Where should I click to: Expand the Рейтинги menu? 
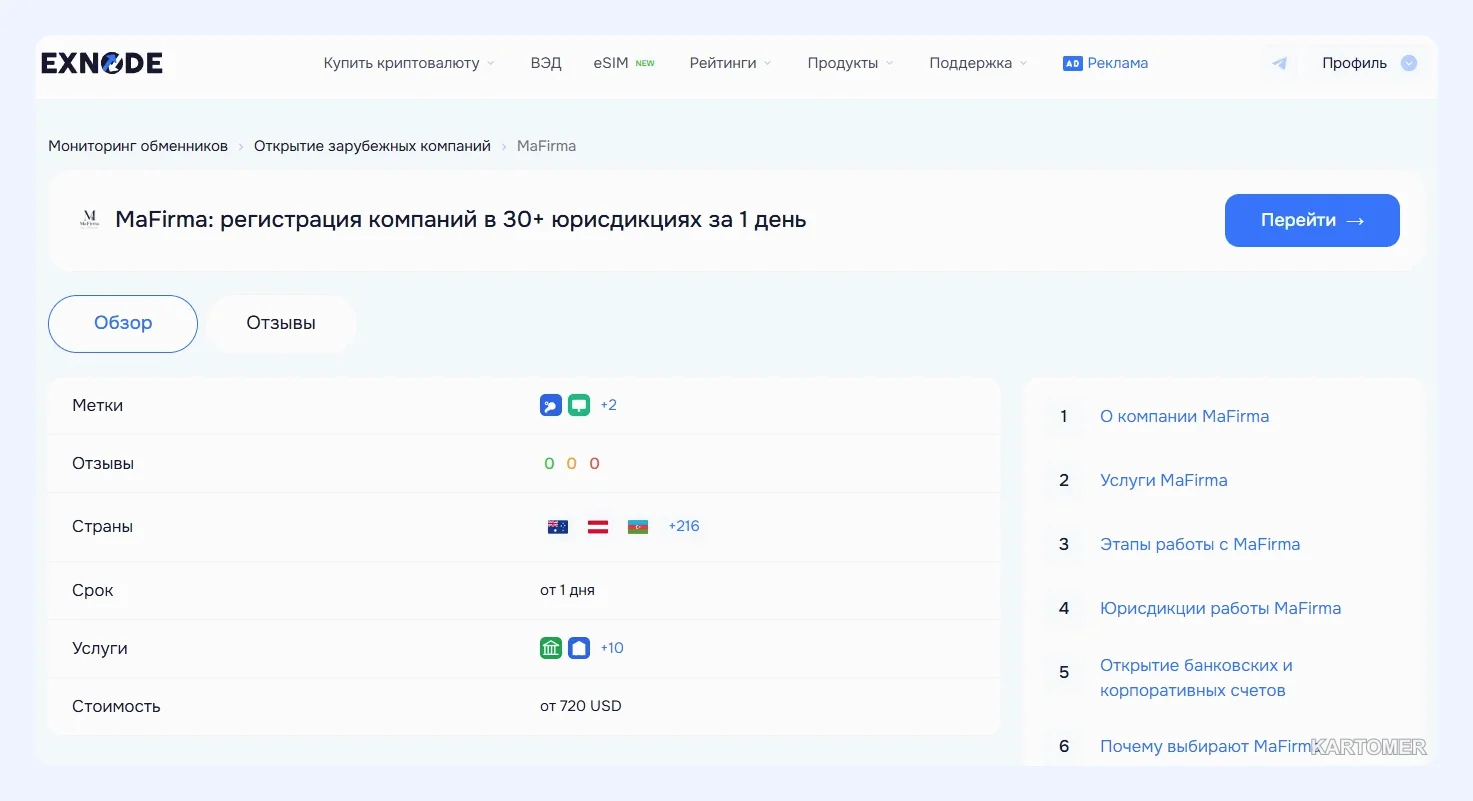730,63
